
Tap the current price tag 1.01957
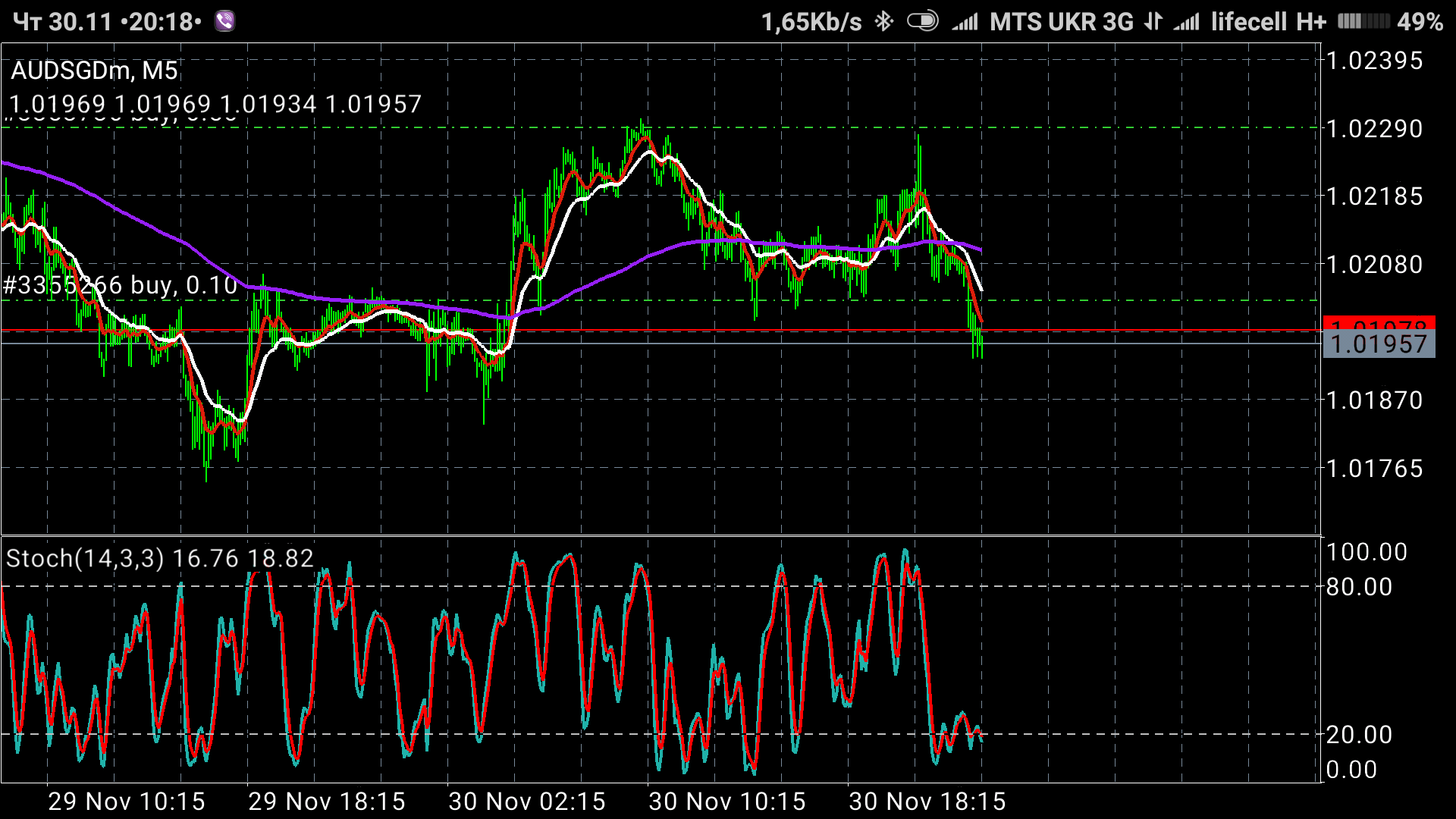1379,344
